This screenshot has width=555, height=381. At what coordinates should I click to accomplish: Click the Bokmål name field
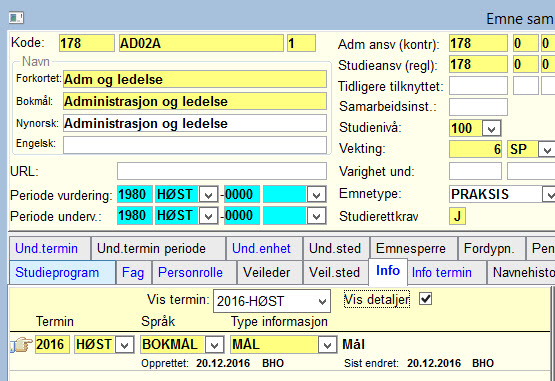[x=195, y=101]
